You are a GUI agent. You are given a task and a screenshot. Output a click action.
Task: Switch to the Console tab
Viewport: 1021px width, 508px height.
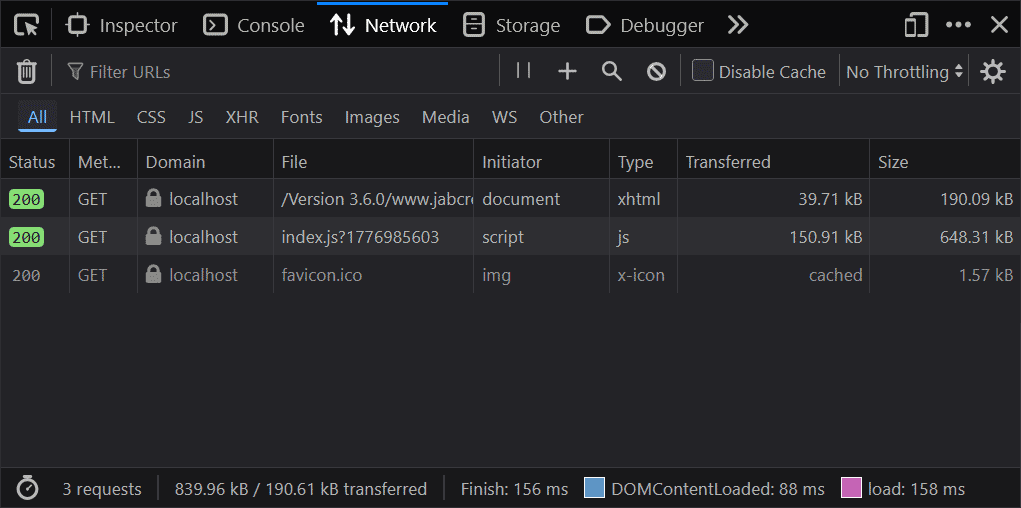pyautogui.click(x=254, y=25)
